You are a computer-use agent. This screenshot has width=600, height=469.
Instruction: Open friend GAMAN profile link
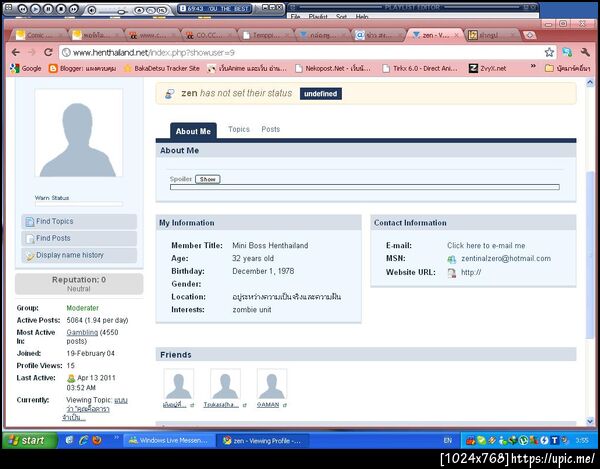268,405
